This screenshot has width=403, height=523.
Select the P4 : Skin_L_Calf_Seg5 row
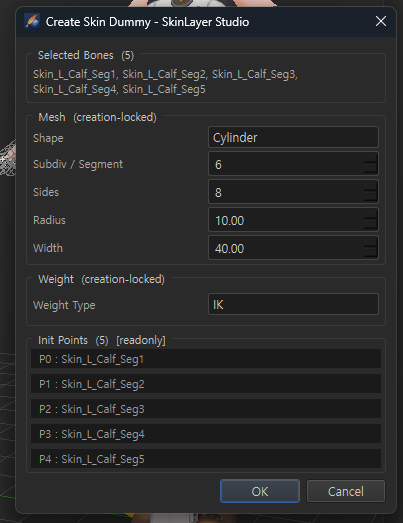[206, 459]
